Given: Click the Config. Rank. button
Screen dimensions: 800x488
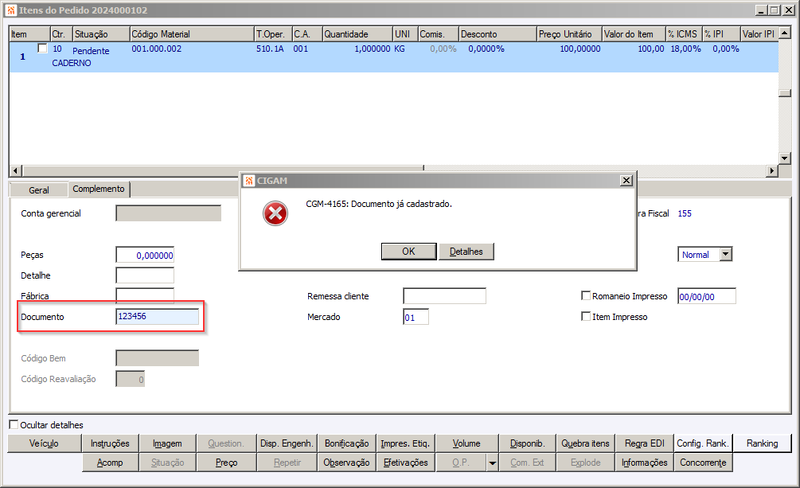Looking at the screenshot, I should pyautogui.click(x=703, y=444).
